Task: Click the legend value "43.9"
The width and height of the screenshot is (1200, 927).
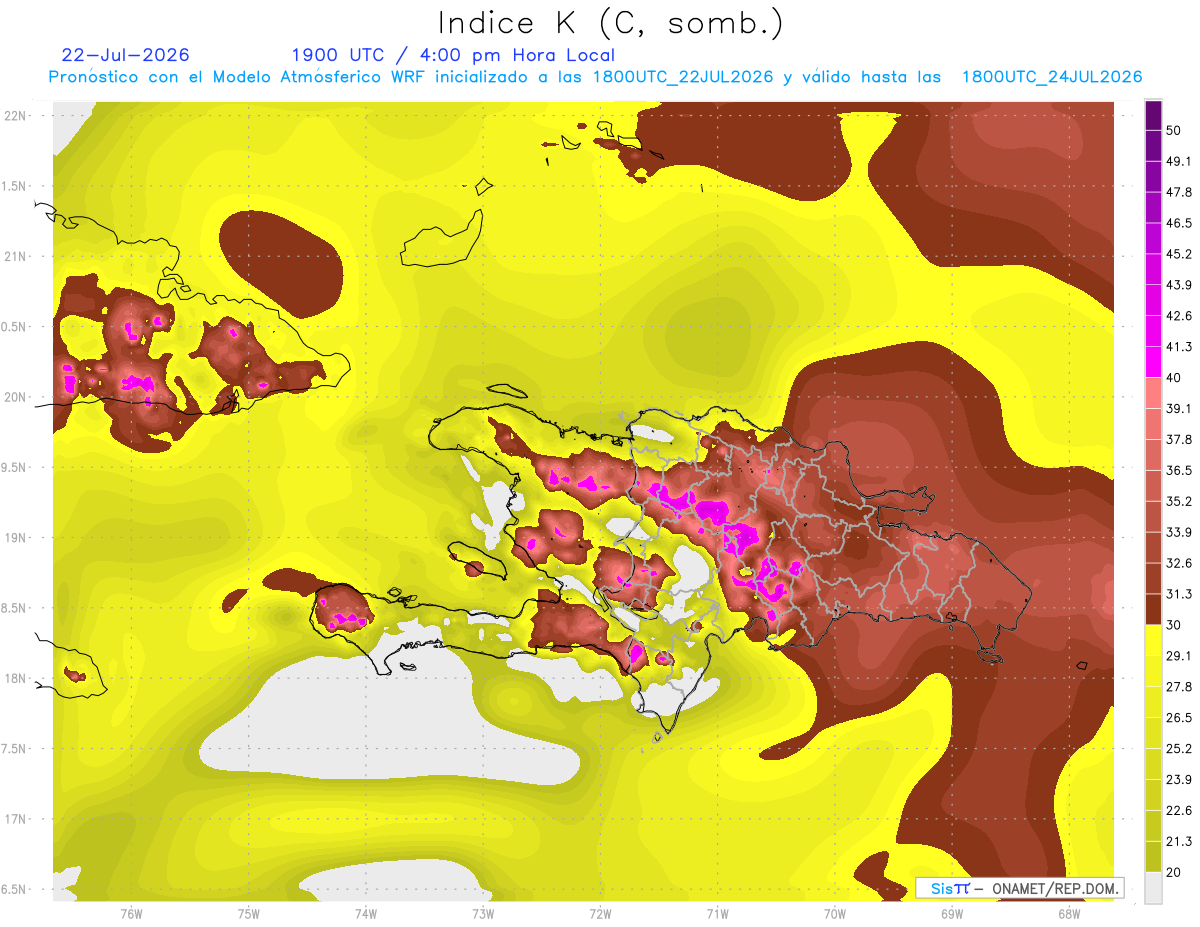Action: coord(1179,285)
